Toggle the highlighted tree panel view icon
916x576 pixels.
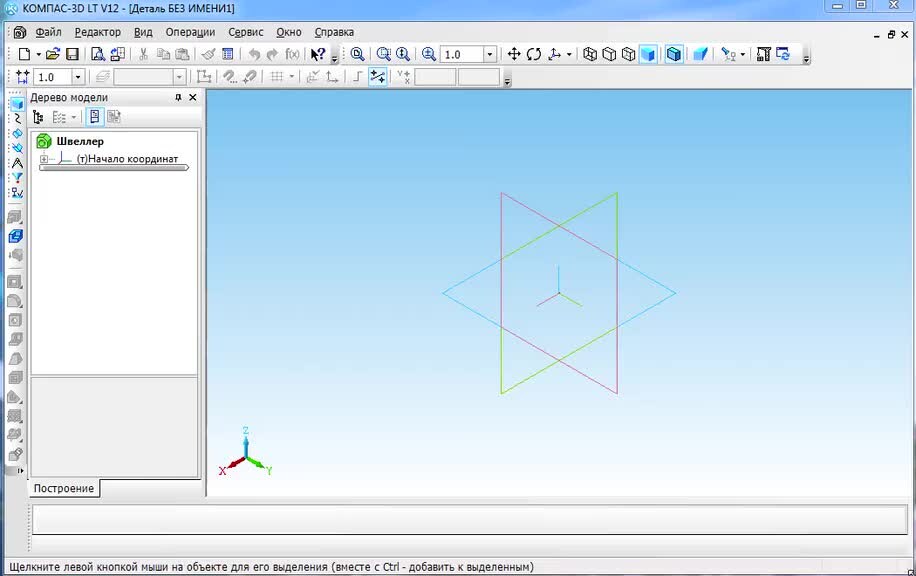pyautogui.click(x=95, y=117)
